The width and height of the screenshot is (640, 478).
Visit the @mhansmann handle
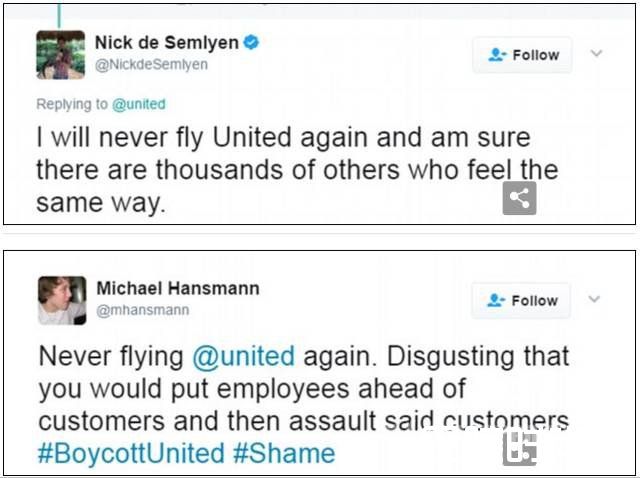tap(142, 310)
